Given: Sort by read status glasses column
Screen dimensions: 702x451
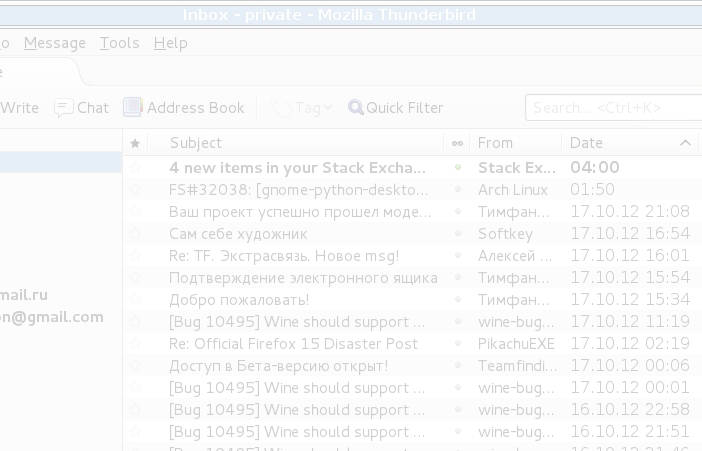Looking at the screenshot, I should point(457,143).
